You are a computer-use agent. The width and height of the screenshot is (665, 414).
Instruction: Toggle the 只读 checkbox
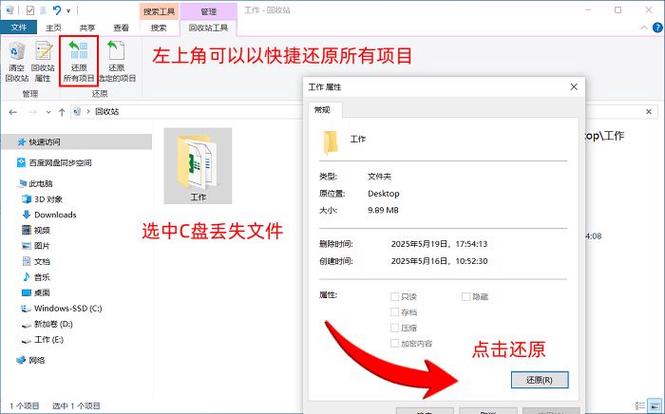click(x=395, y=297)
